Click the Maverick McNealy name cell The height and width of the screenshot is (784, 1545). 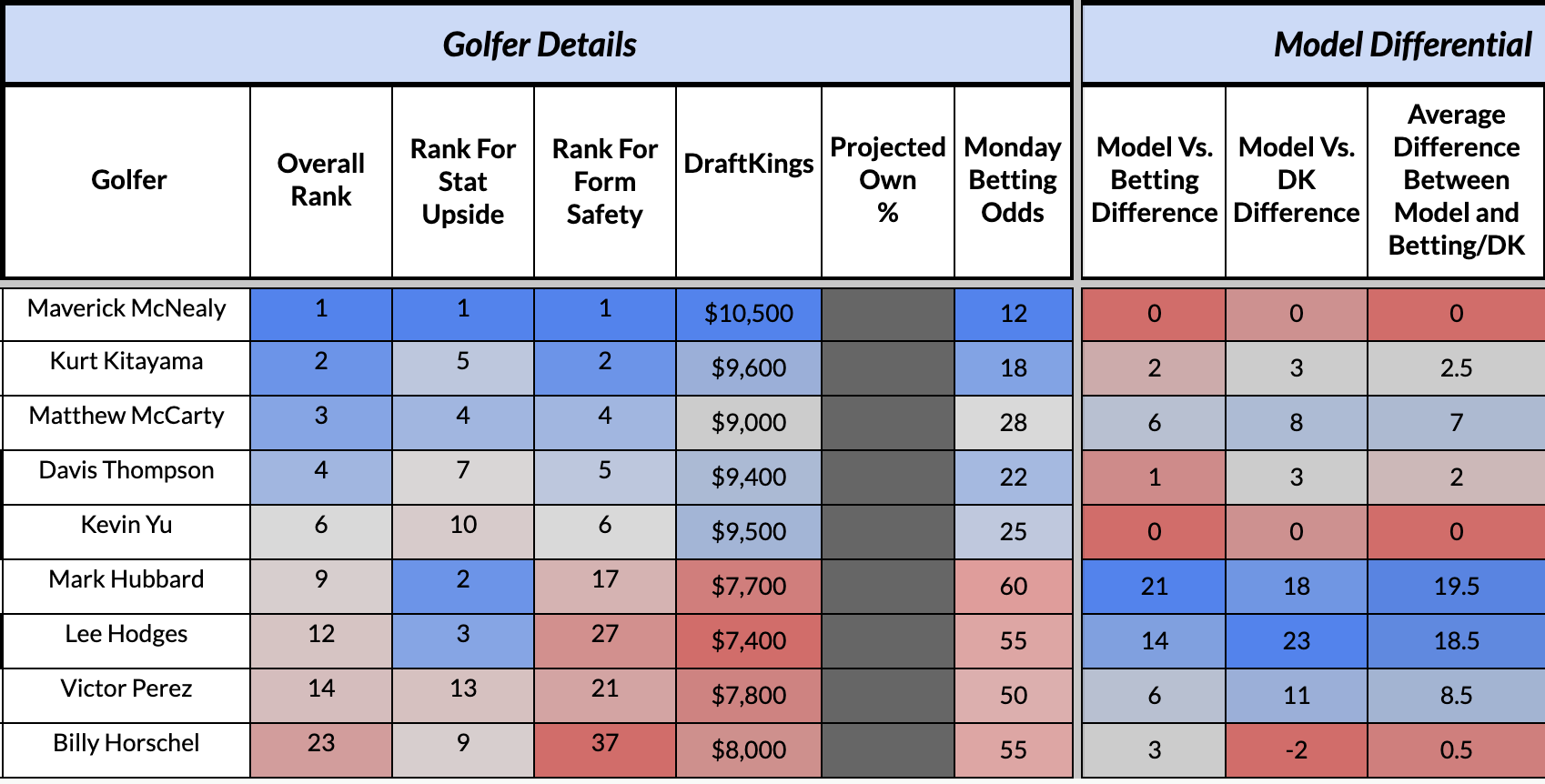[126, 309]
